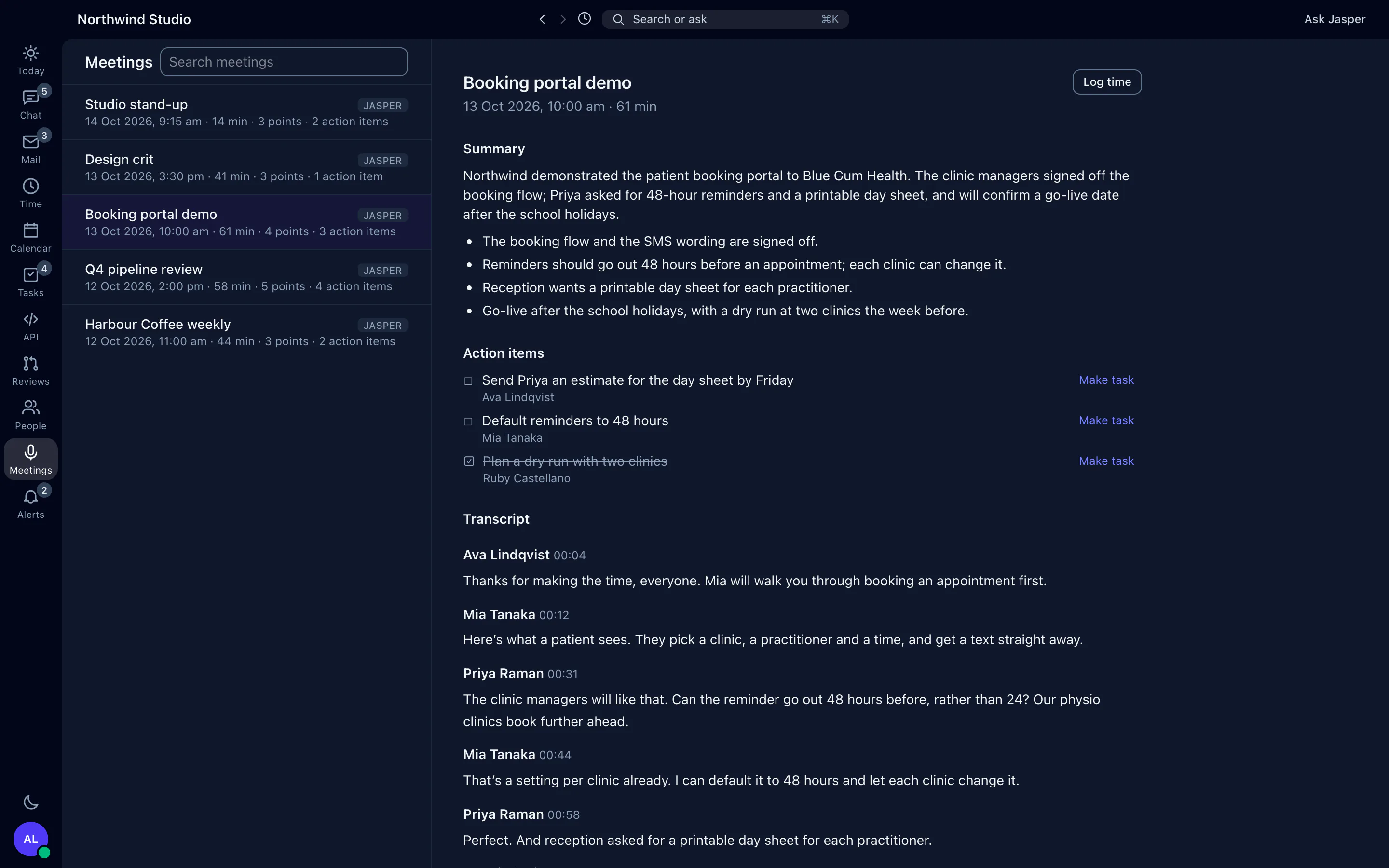Viewport: 1389px width, 868px height.
Task: Click the Log time button
Action: pos(1106,82)
